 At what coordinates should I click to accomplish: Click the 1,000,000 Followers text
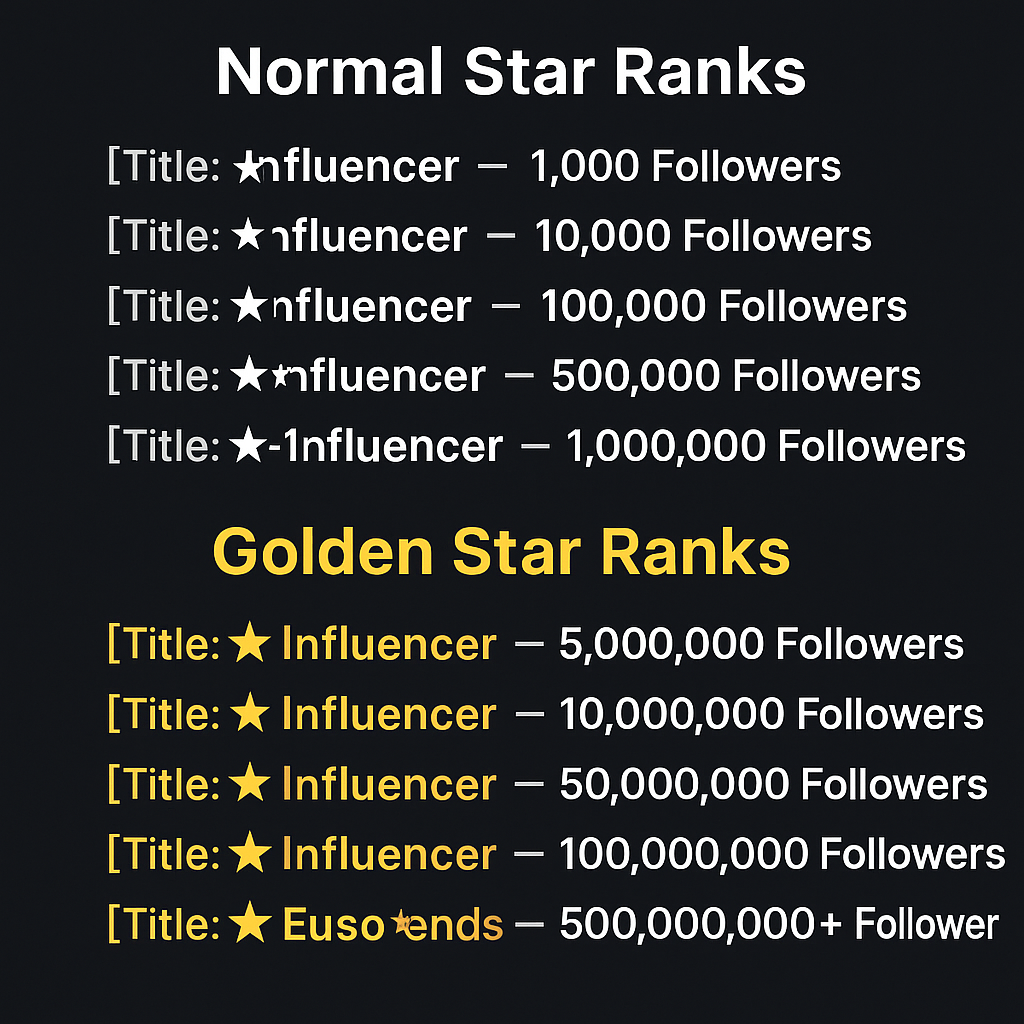pos(765,447)
